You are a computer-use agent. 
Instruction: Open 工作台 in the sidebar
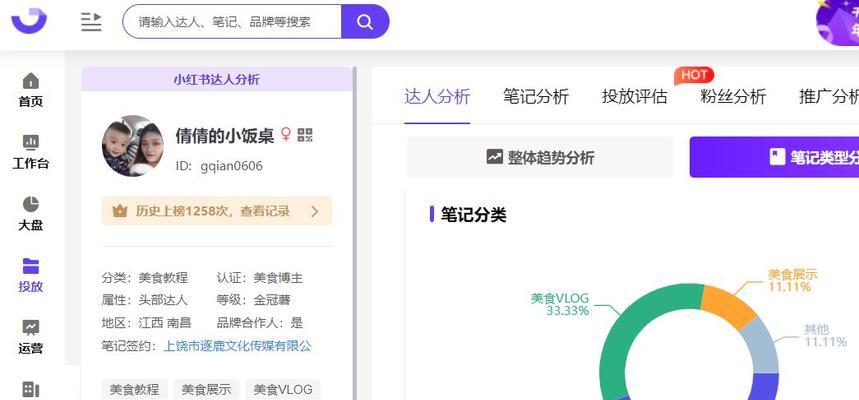[31, 152]
